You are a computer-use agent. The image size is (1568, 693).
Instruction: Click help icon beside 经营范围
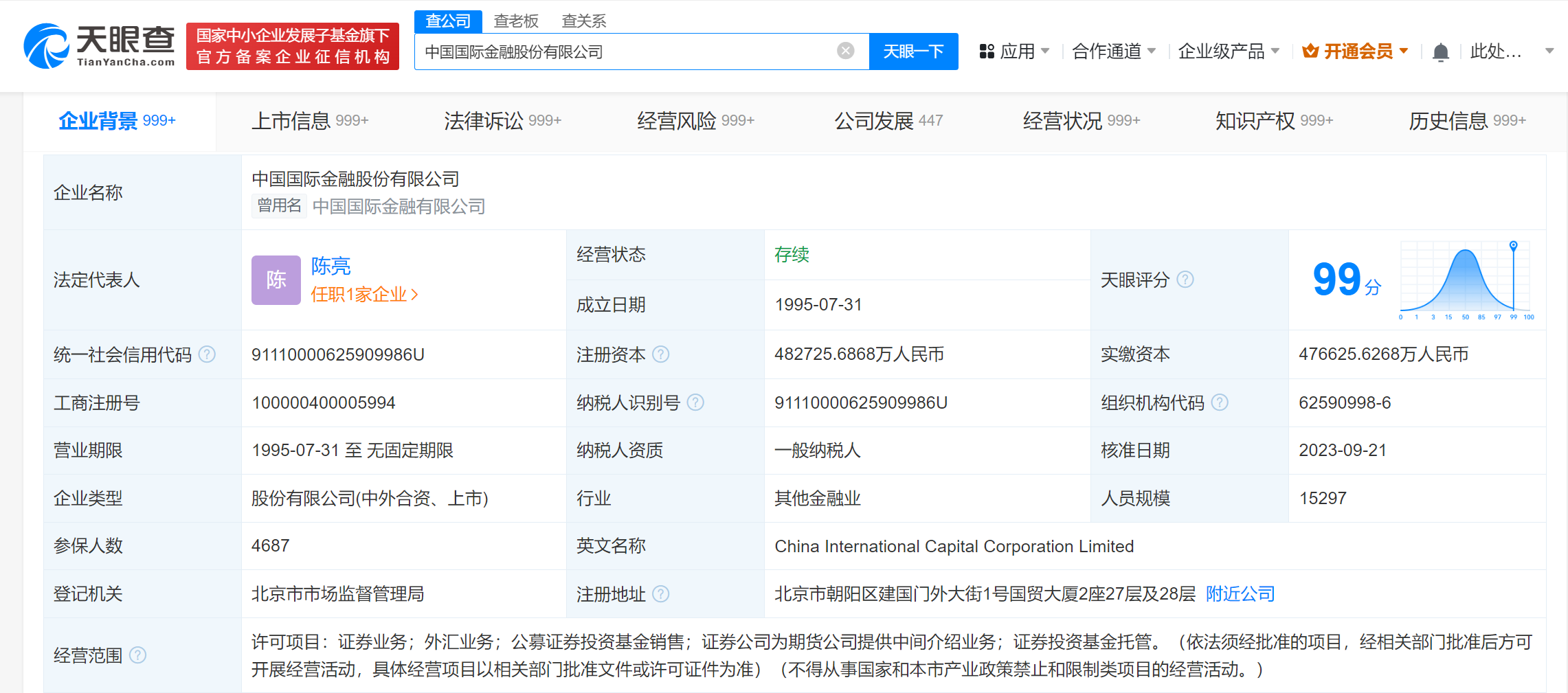(x=137, y=655)
